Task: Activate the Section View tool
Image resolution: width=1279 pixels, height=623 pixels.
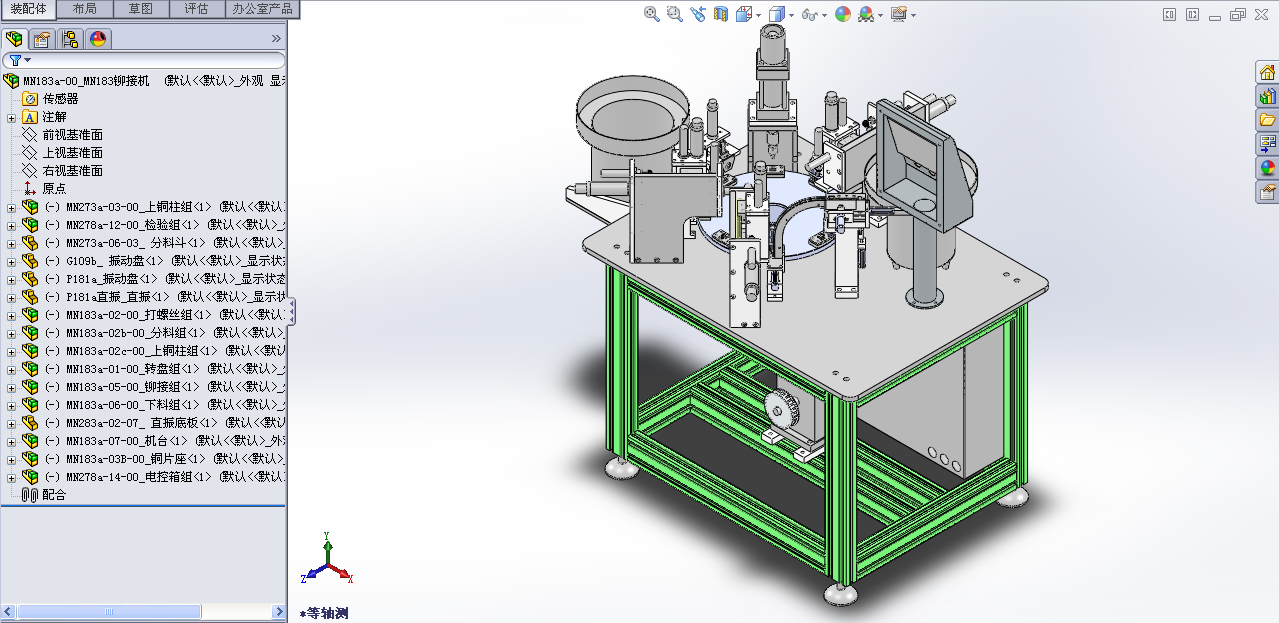Action: [719, 14]
